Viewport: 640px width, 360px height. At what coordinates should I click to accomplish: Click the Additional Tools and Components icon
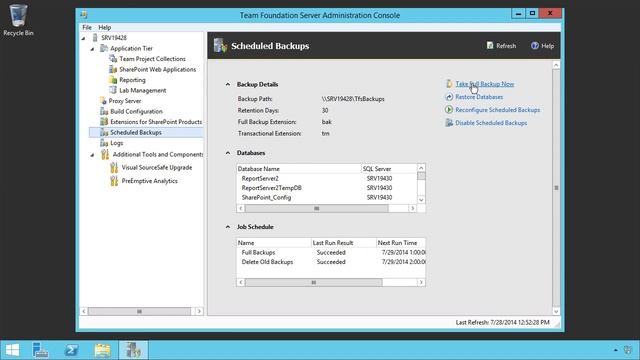pyautogui.click(x=105, y=154)
